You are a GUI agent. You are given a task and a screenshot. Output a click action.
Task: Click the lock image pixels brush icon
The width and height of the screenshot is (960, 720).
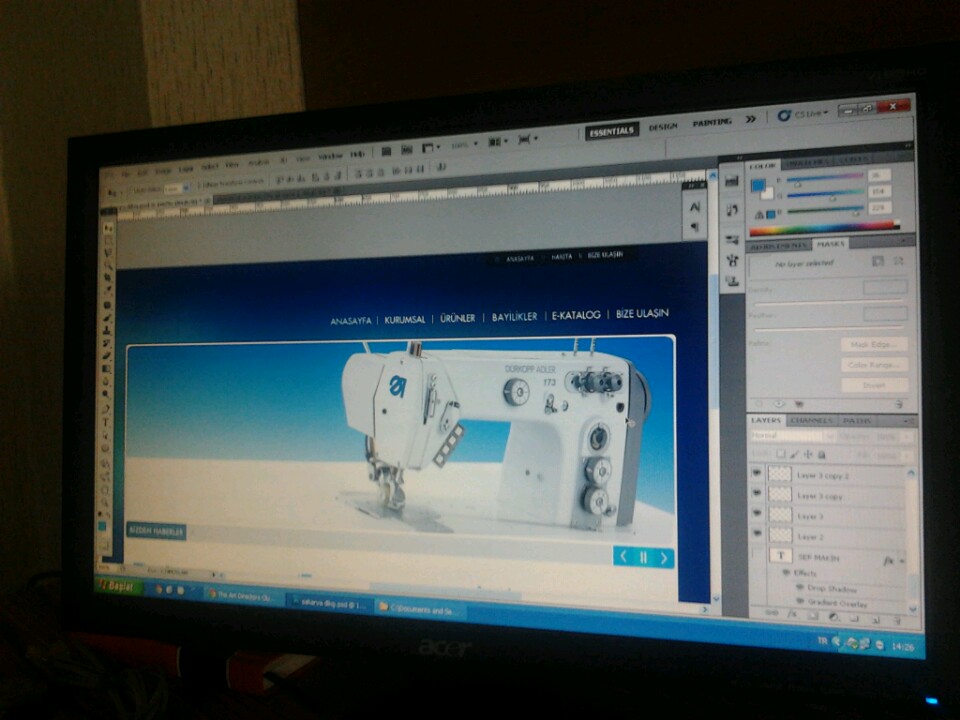(795, 454)
